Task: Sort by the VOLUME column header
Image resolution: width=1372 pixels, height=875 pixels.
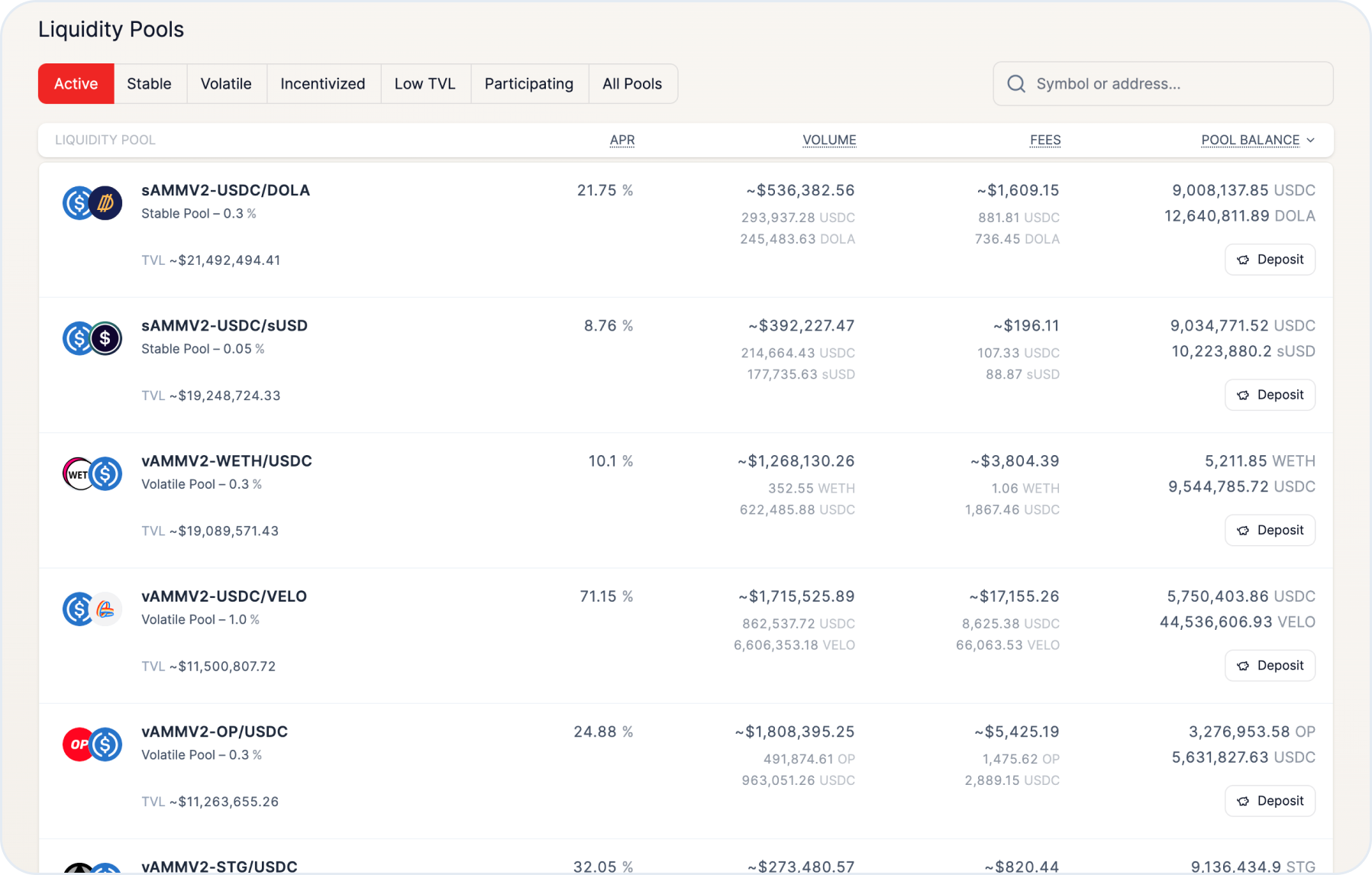Action: click(829, 140)
